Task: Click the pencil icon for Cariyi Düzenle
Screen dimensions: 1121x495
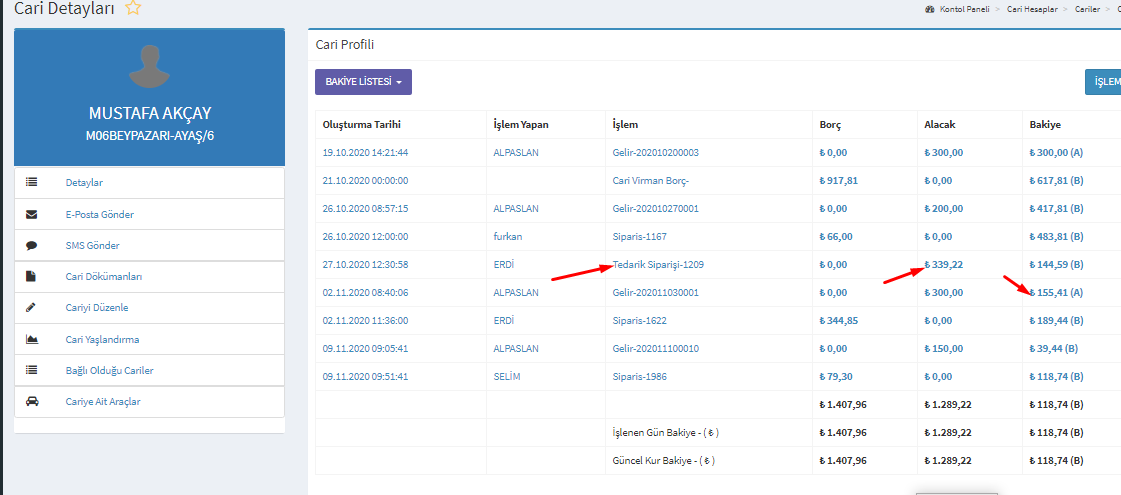Action: coord(31,307)
